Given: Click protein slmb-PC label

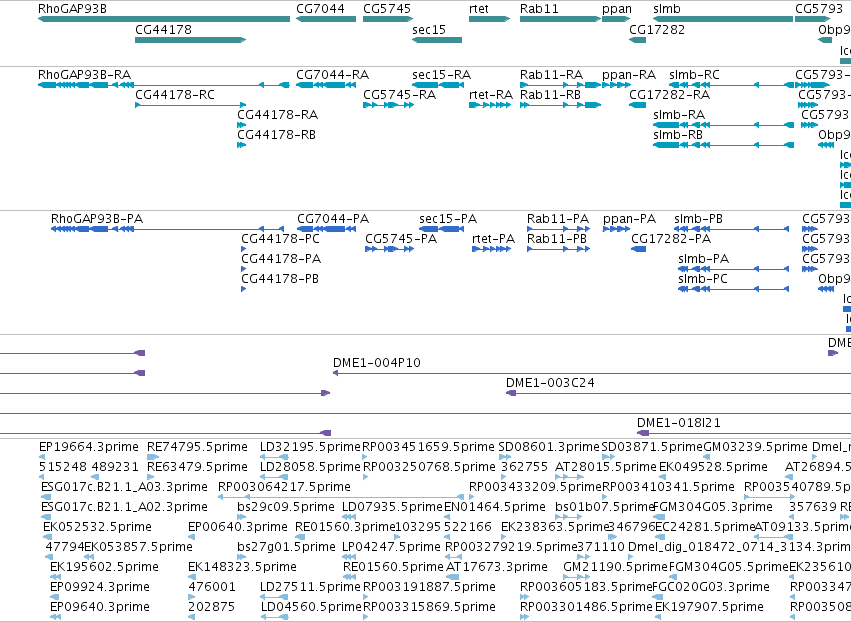Looking at the screenshot, I should (703, 279).
